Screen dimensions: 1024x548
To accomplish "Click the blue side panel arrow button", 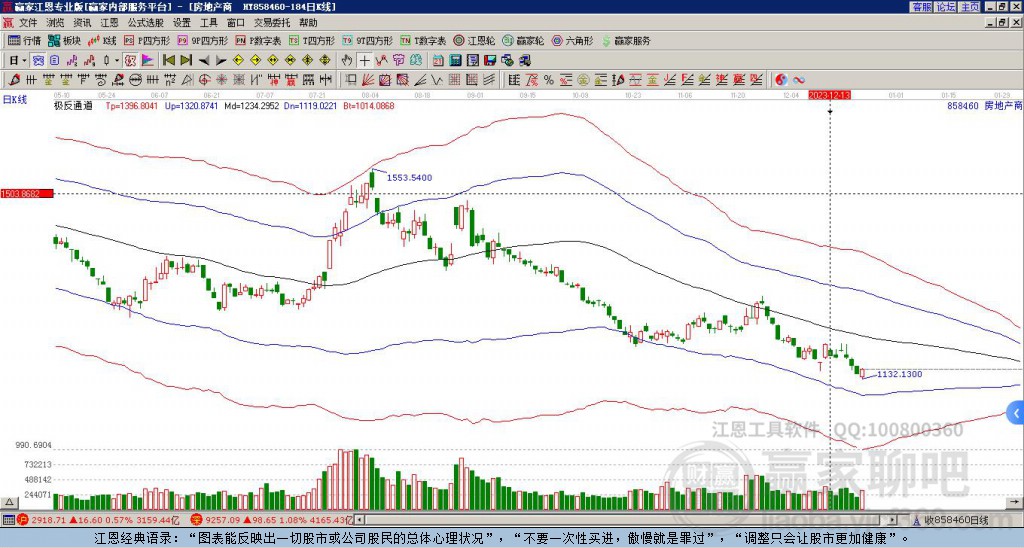I will pyautogui.click(x=1016, y=413).
